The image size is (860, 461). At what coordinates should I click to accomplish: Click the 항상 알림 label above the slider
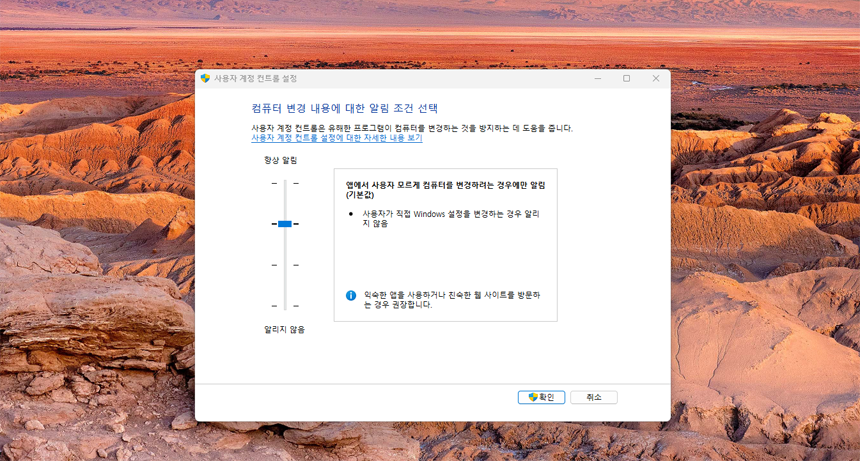pos(280,160)
